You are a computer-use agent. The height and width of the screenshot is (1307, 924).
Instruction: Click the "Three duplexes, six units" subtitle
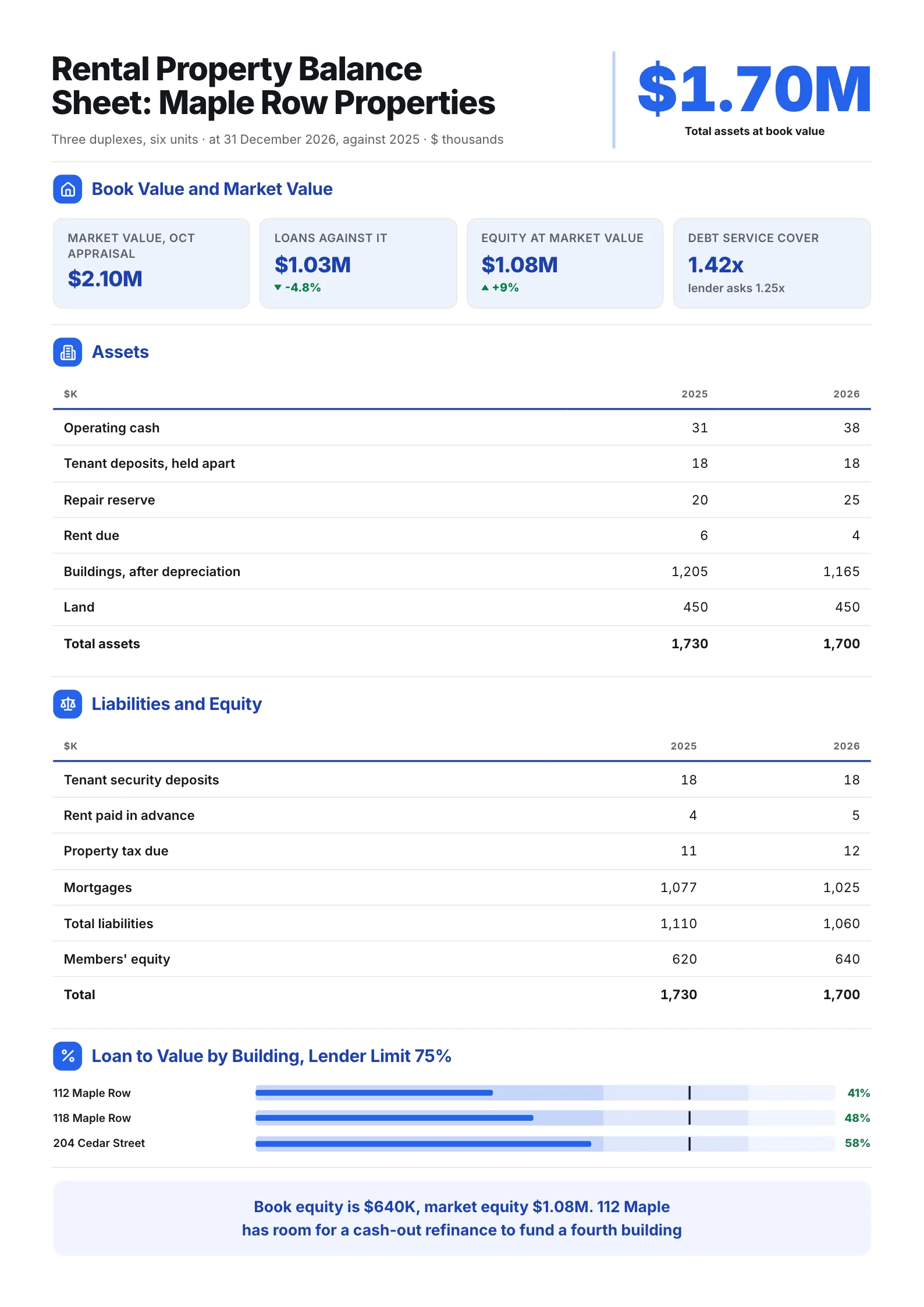[278, 140]
